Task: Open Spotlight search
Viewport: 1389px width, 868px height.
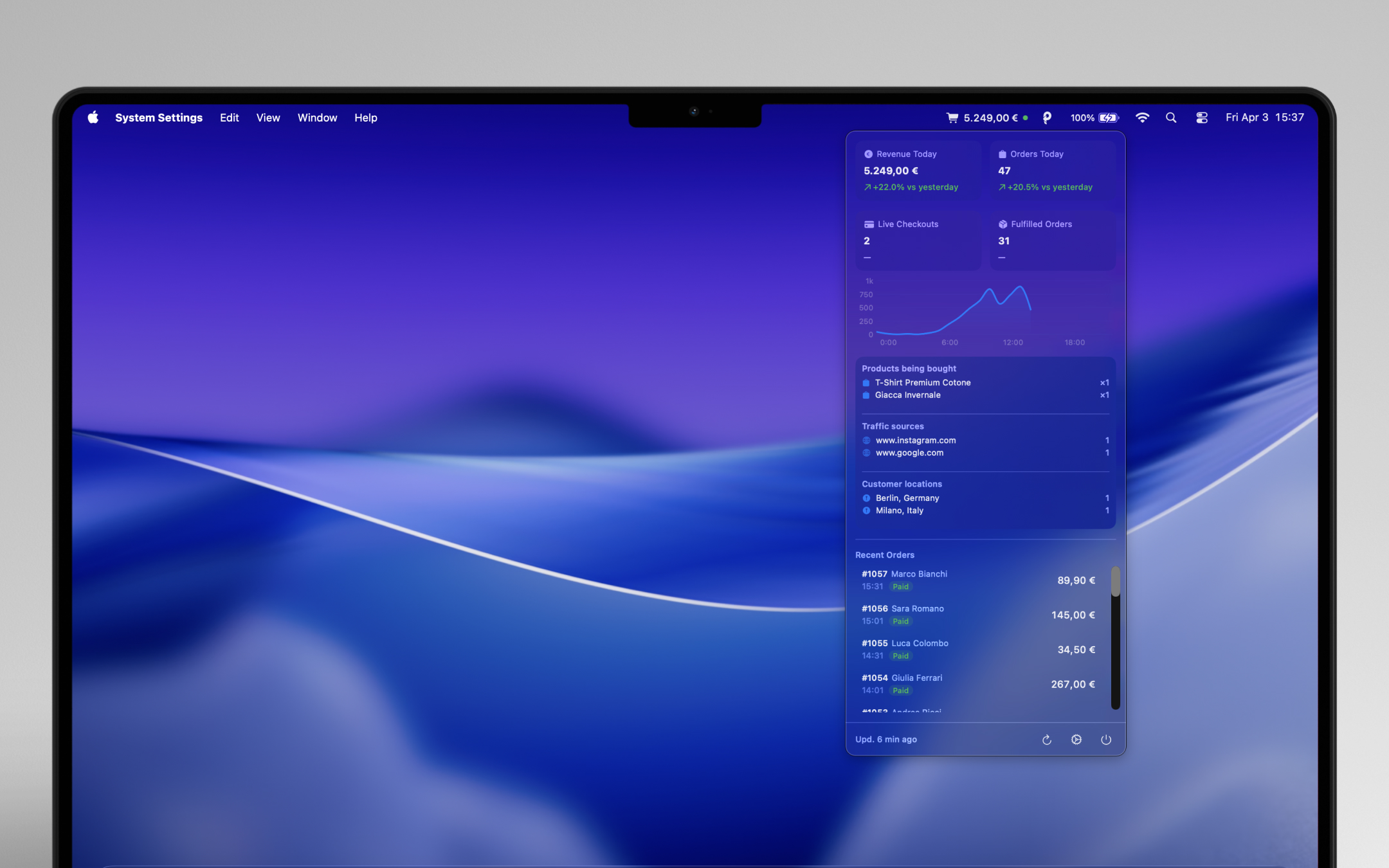Action: click(x=1171, y=118)
